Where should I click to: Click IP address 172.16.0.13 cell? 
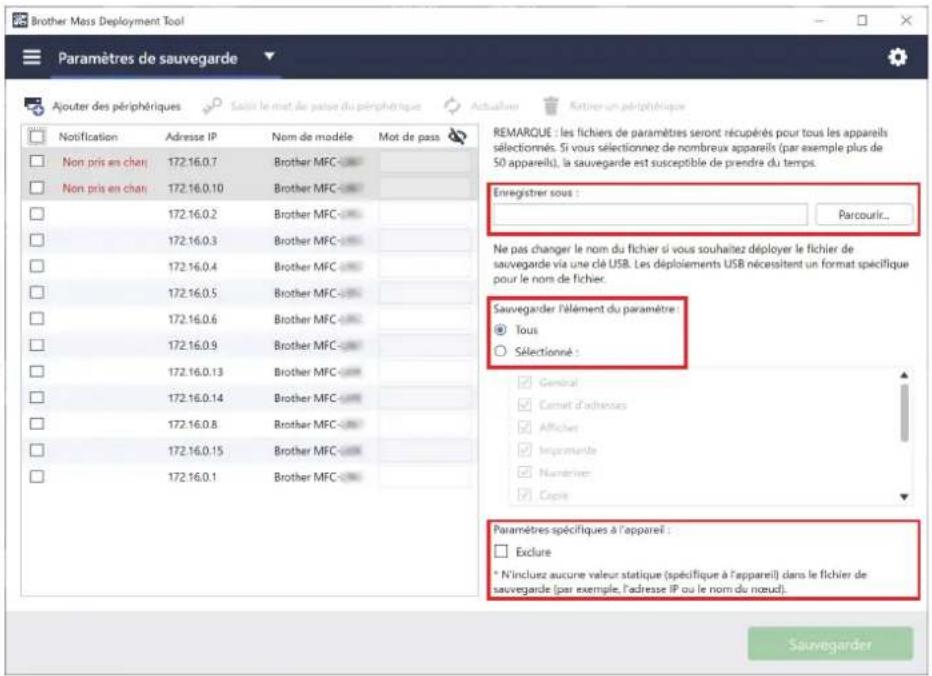[195, 372]
